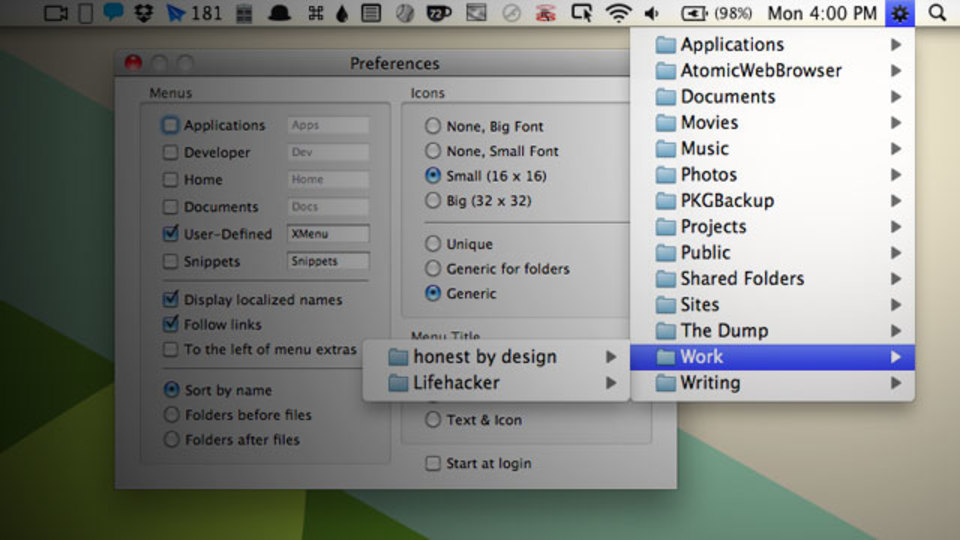Enable the Applications menu checkbox
960x540 pixels.
pyautogui.click(x=170, y=125)
